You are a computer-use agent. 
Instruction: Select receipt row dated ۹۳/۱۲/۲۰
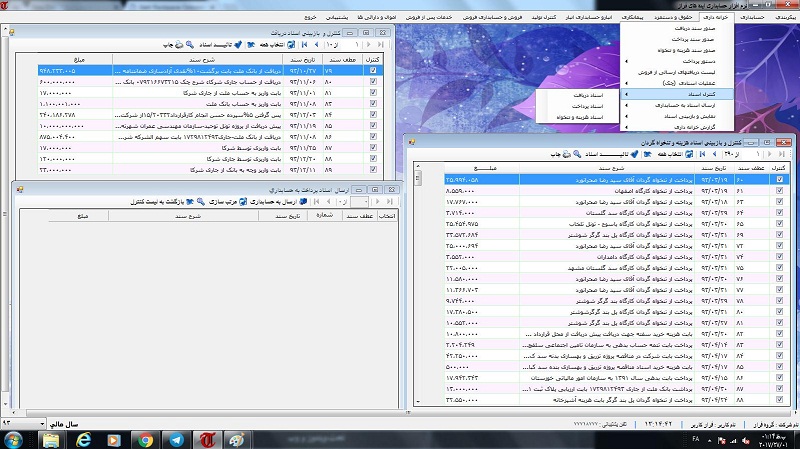[x=209, y=159]
